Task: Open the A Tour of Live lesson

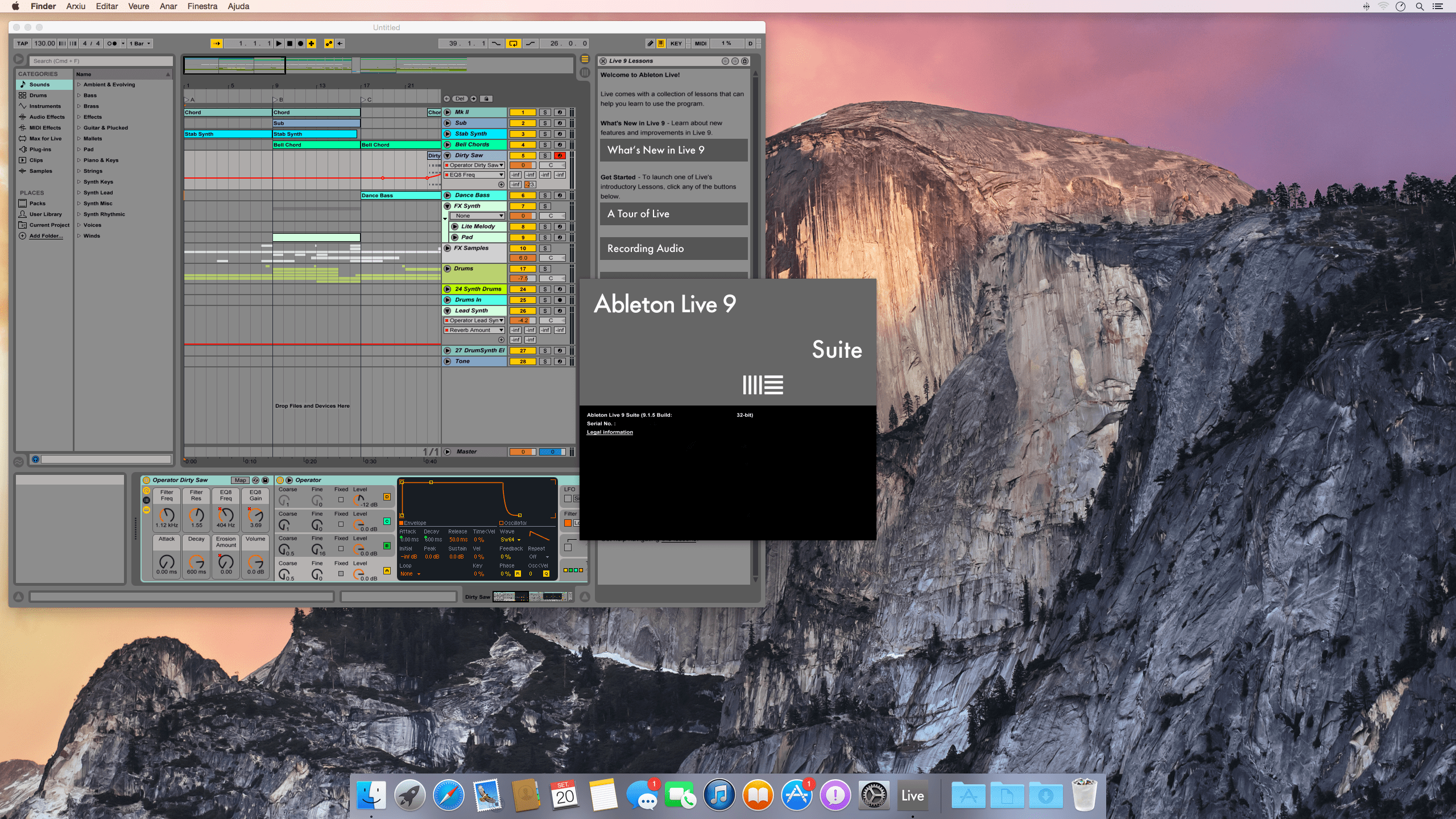Action: point(673,214)
